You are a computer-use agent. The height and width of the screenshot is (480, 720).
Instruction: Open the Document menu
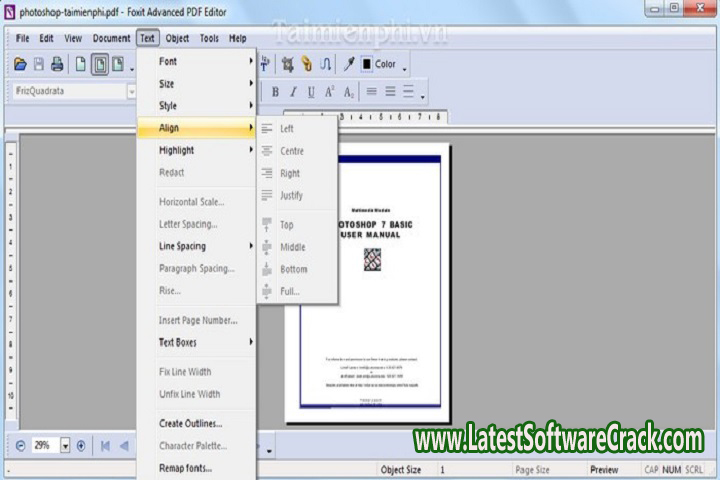pyautogui.click(x=111, y=38)
